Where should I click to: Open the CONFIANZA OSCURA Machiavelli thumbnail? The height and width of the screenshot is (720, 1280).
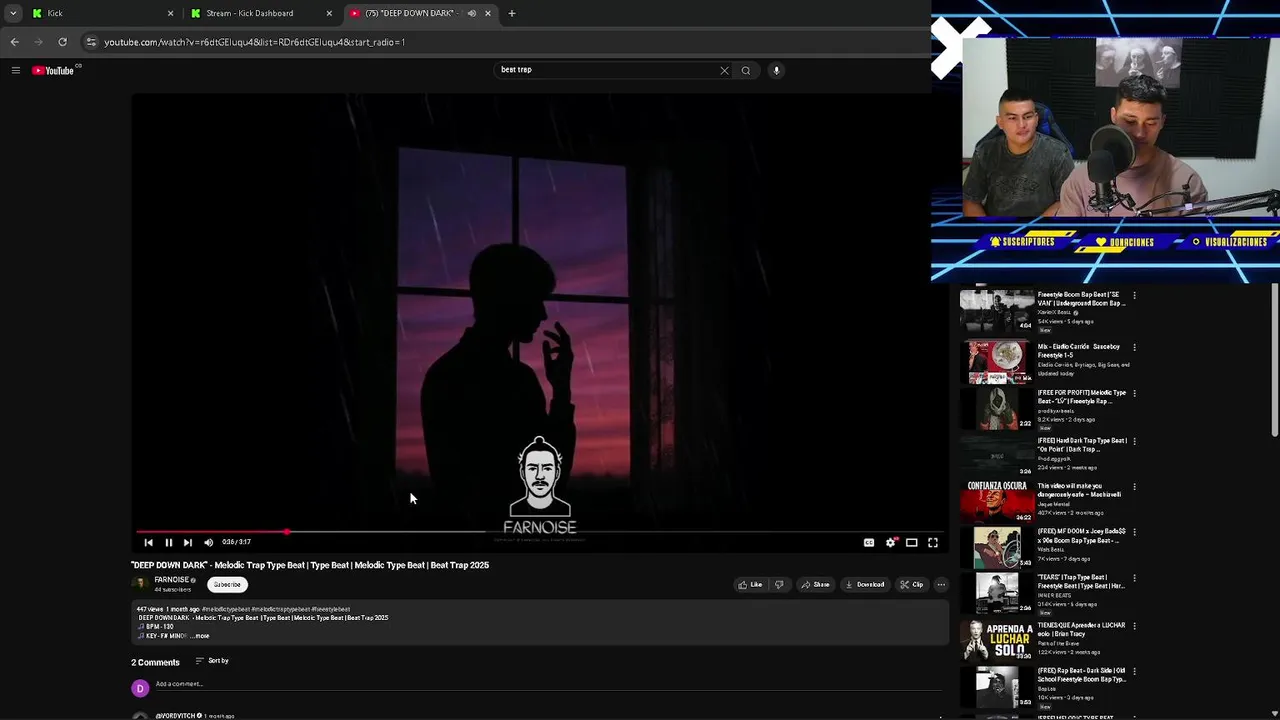(x=997, y=501)
